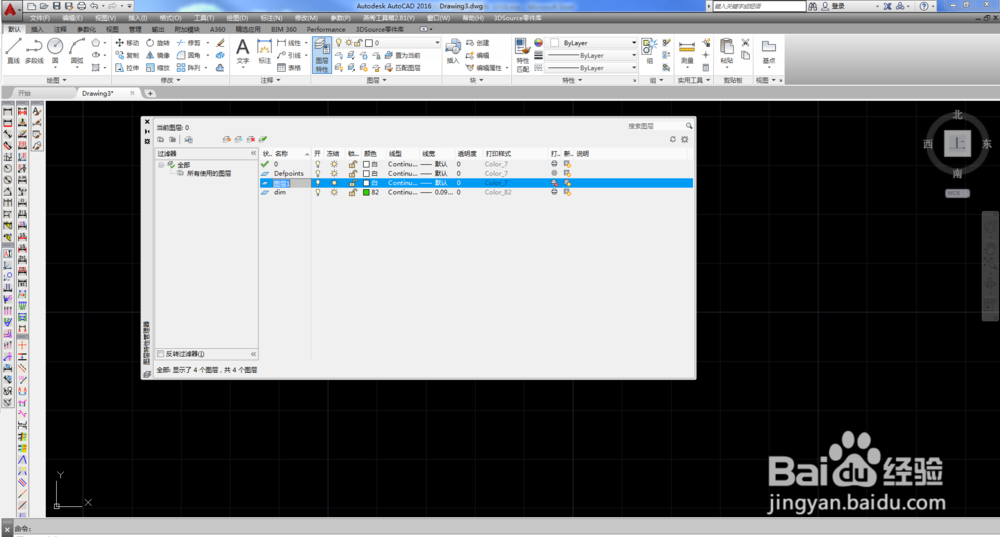Click the Trim (修剪) tool
The width and height of the screenshot is (1000, 537).
[x=189, y=43]
